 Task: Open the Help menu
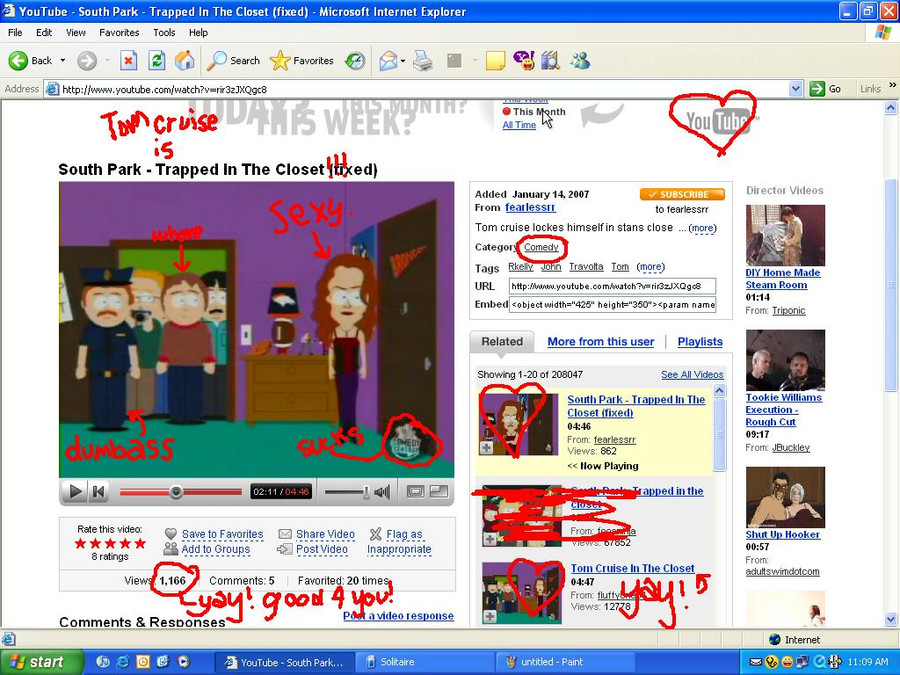click(x=198, y=33)
